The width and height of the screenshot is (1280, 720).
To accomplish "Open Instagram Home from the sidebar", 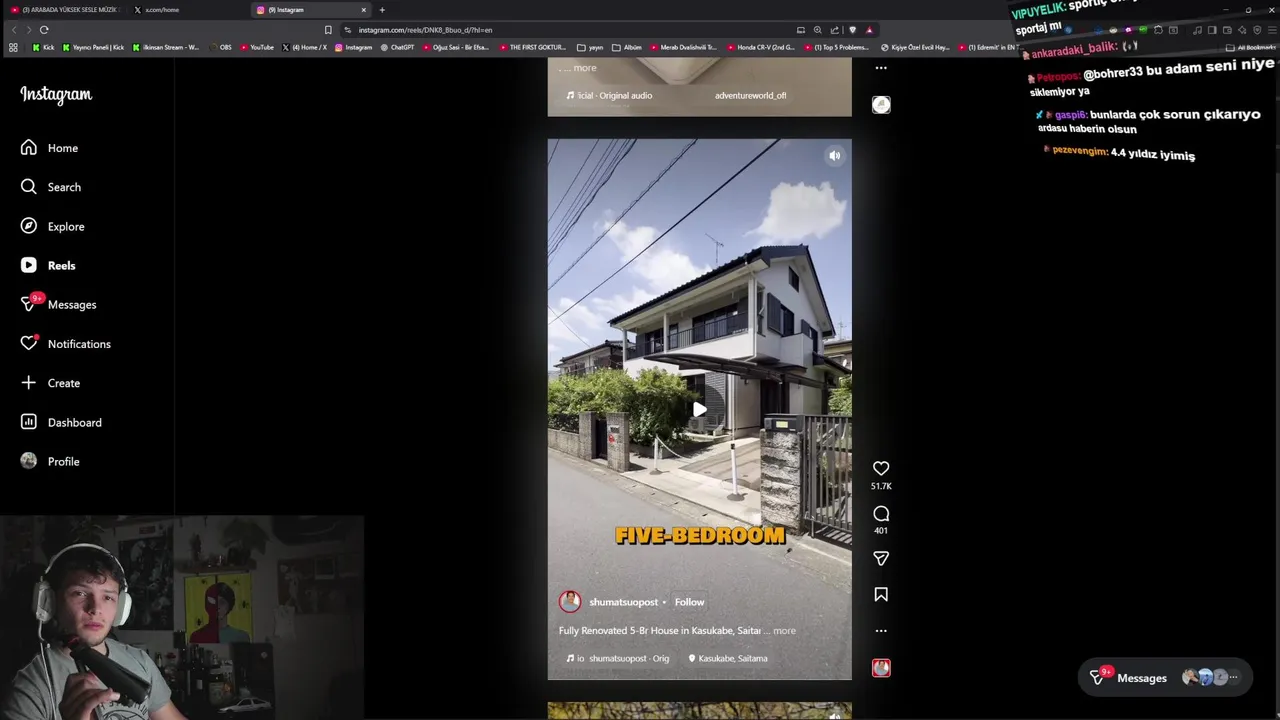I will pyautogui.click(x=49, y=148).
